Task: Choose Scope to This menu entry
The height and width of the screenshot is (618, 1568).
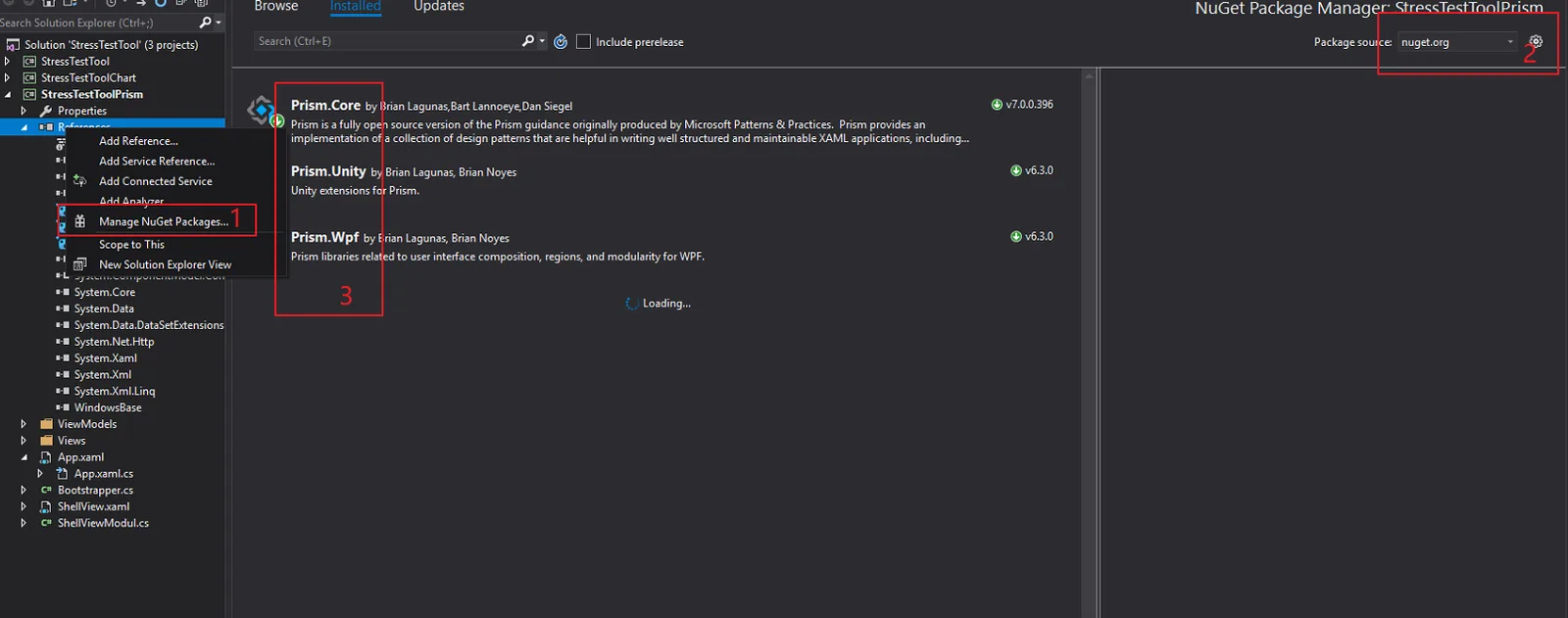Action: pyautogui.click(x=131, y=245)
